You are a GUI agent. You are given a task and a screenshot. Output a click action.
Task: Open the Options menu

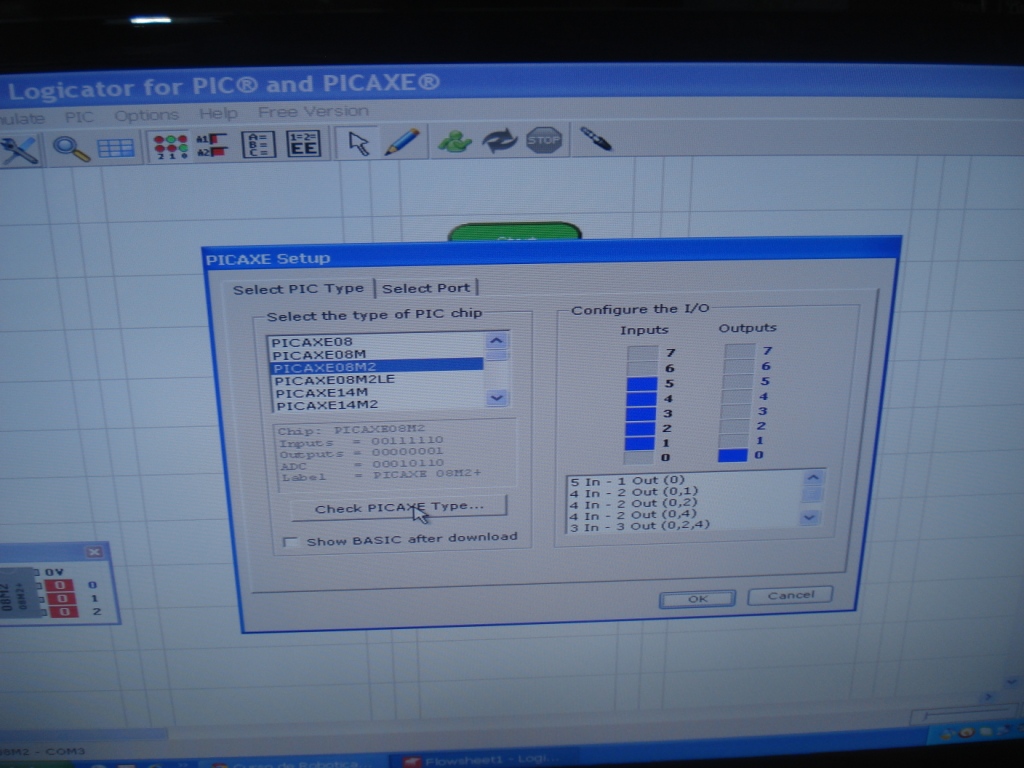[146, 116]
